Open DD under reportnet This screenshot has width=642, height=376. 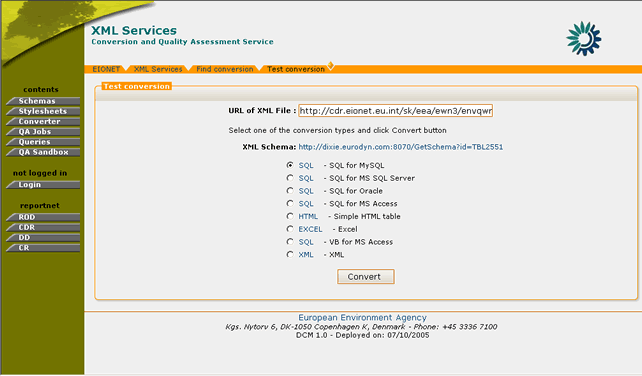click(x=43, y=238)
